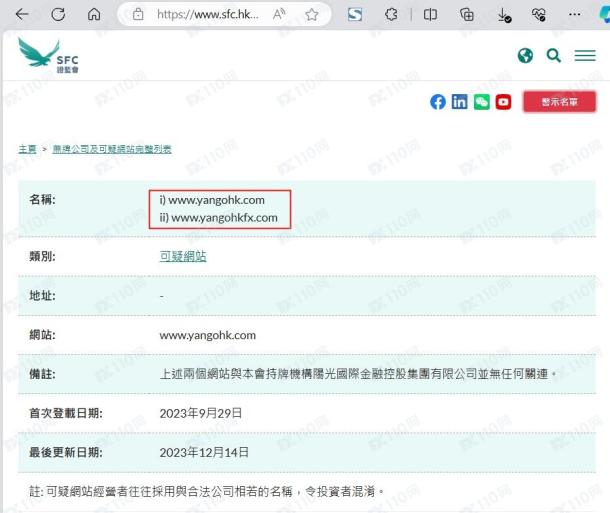The image size is (610, 513).
Task: Open the SFC hamburger menu
Action: (x=585, y=56)
